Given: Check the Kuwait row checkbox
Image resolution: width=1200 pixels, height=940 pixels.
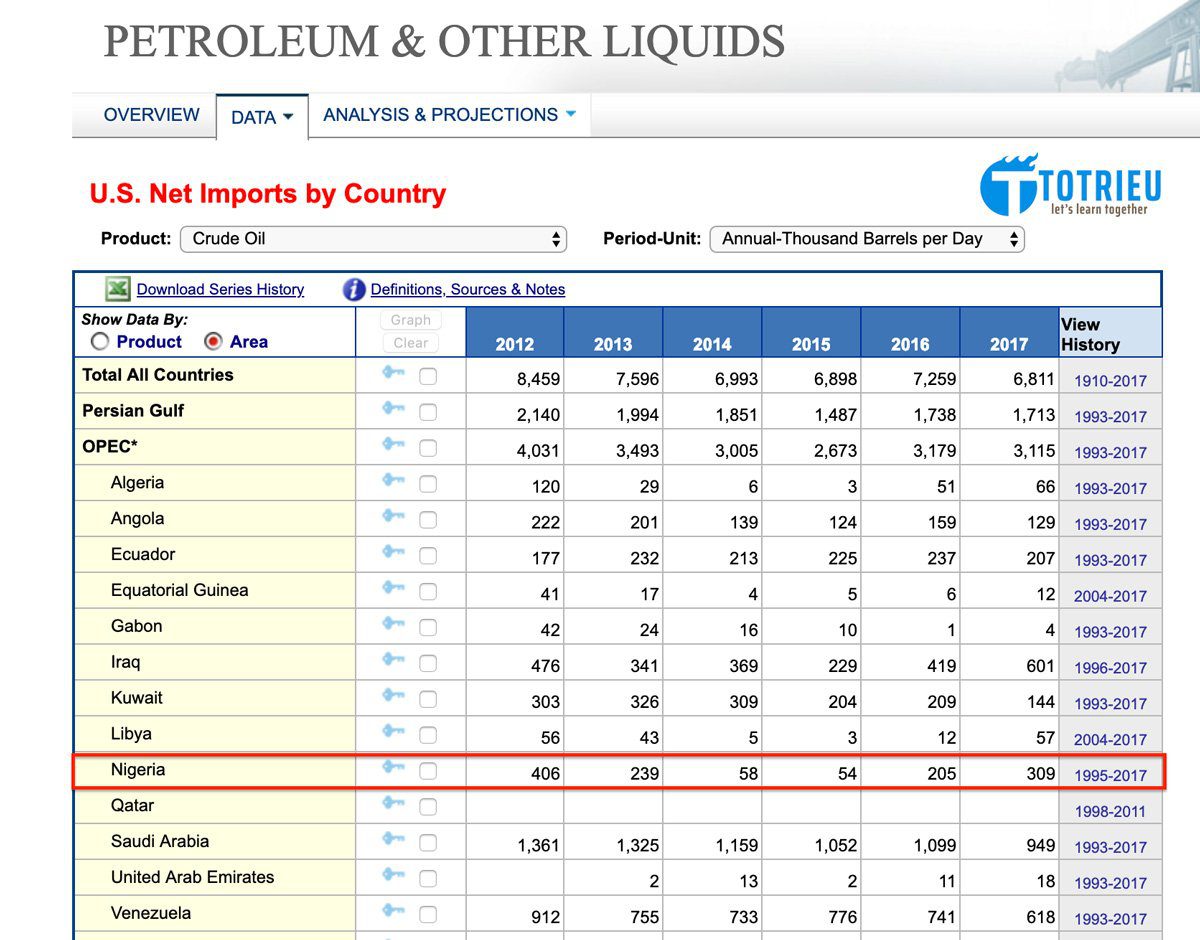Looking at the screenshot, I should click(x=428, y=699).
